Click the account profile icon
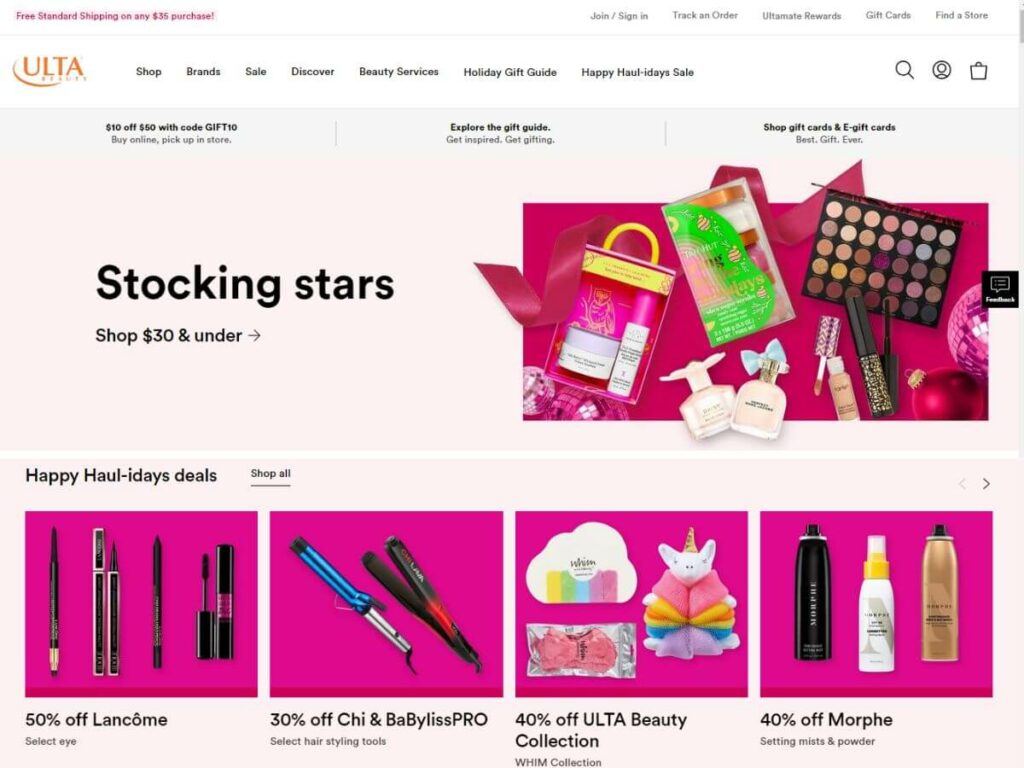The width and height of the screenshot is (1024, 768). click(941, 70)
